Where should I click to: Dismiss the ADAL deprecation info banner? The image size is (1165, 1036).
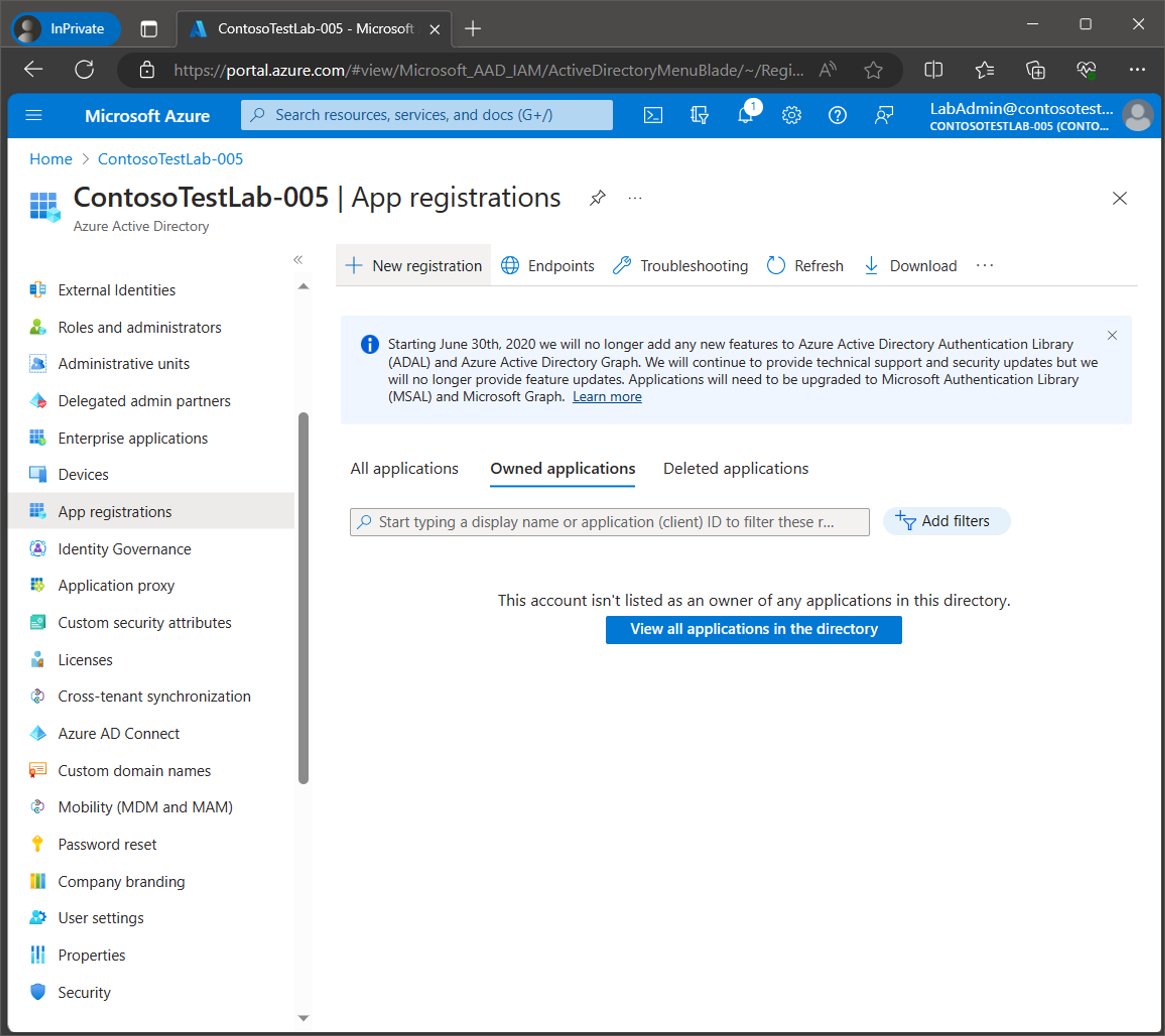point(1112,335)
